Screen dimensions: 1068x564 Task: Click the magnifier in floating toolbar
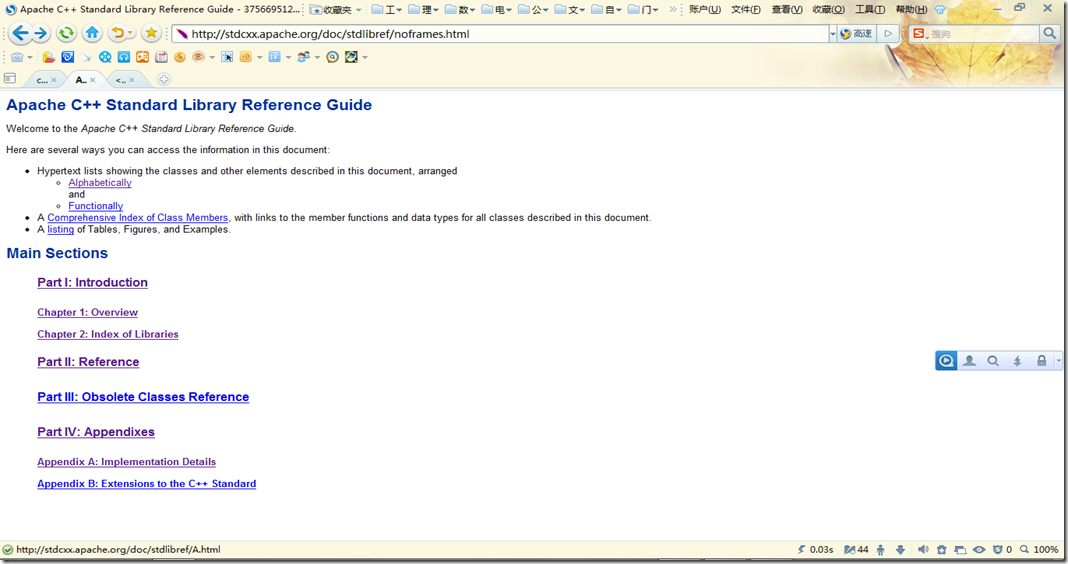click(993, 361)
